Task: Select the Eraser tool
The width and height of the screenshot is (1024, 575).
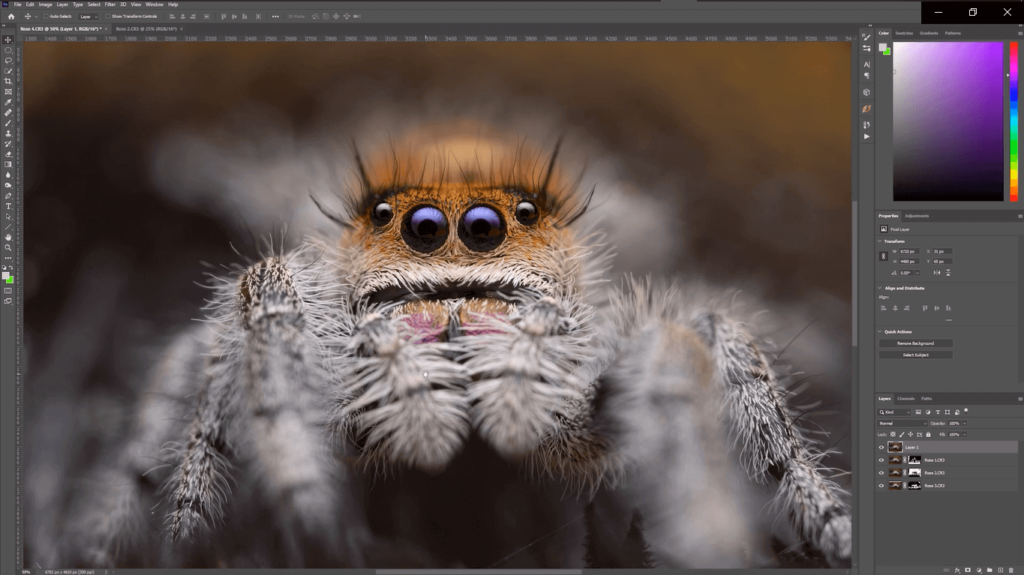Action: pos(8,154)
